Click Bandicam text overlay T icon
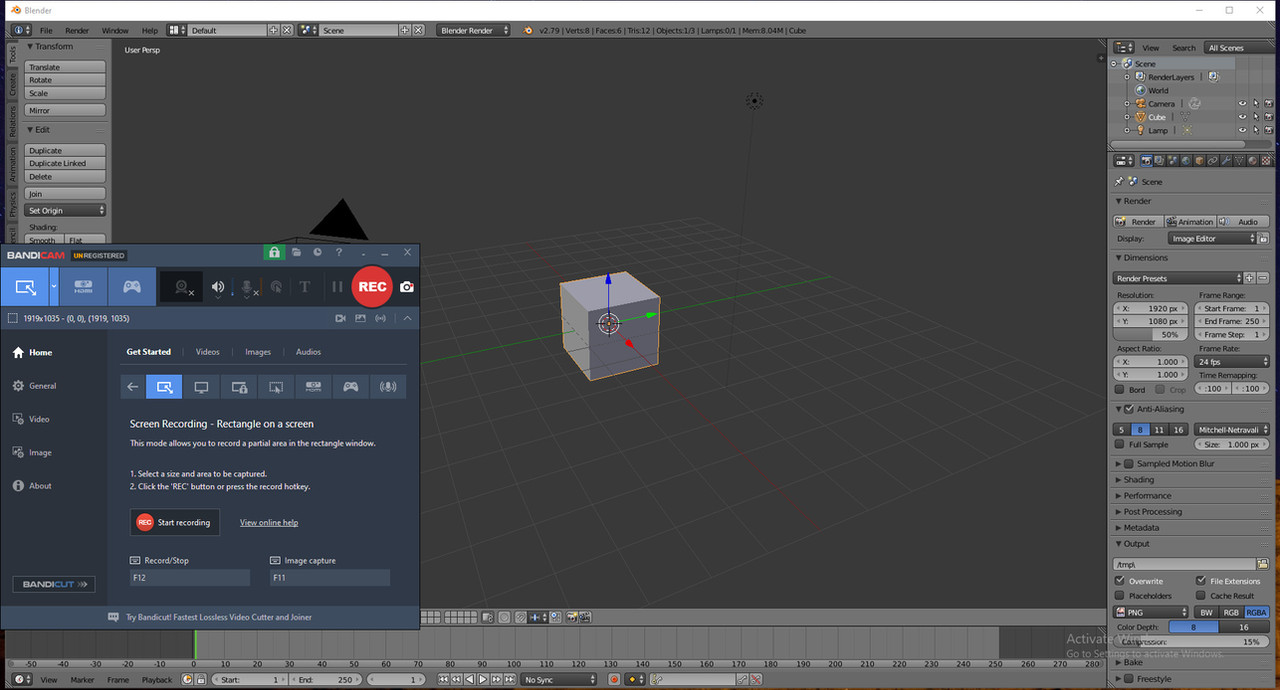This screenshot has height=690, width=1280. pos(305,287)
